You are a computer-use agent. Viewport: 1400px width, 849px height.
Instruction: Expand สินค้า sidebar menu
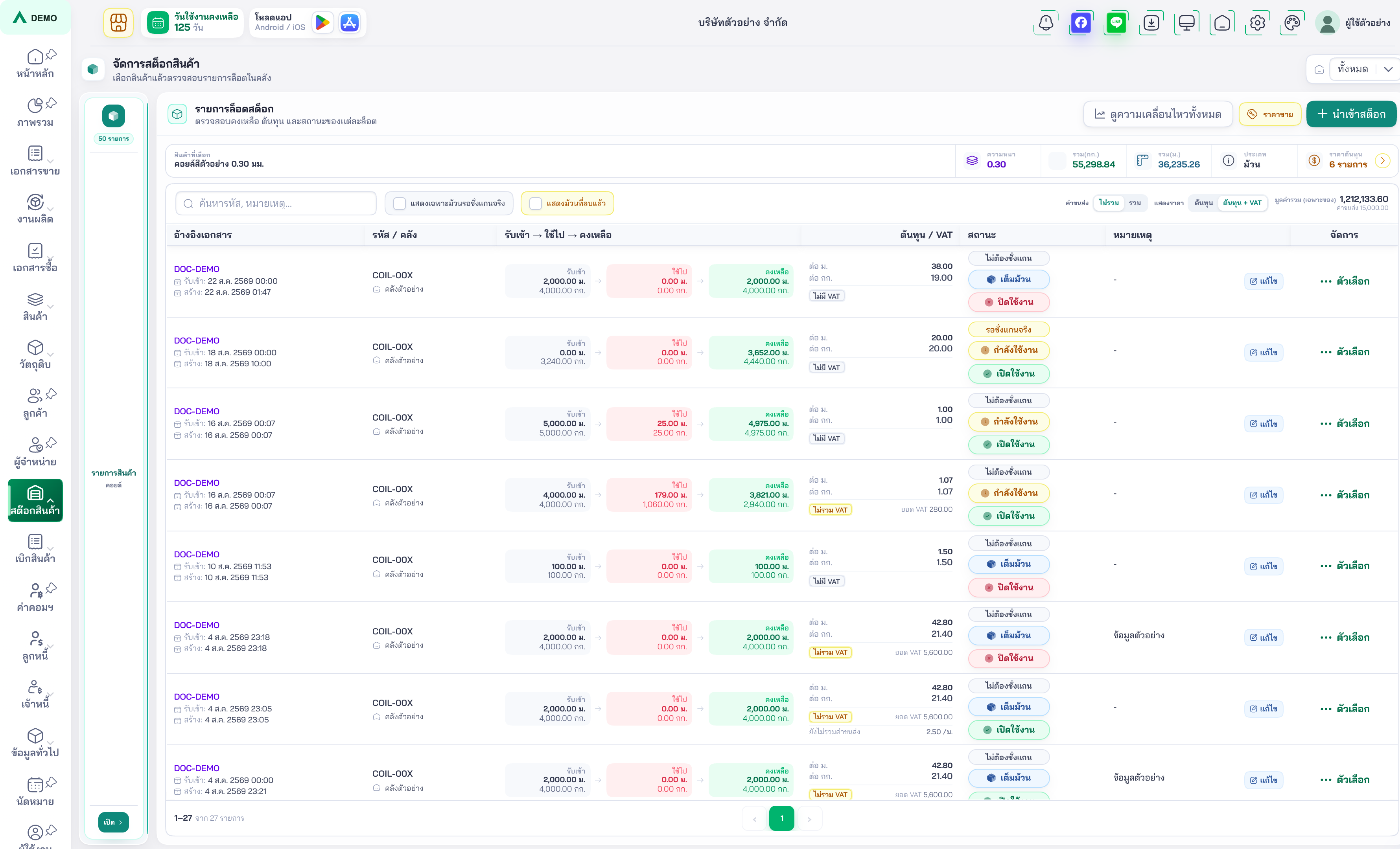pos(35,306)
